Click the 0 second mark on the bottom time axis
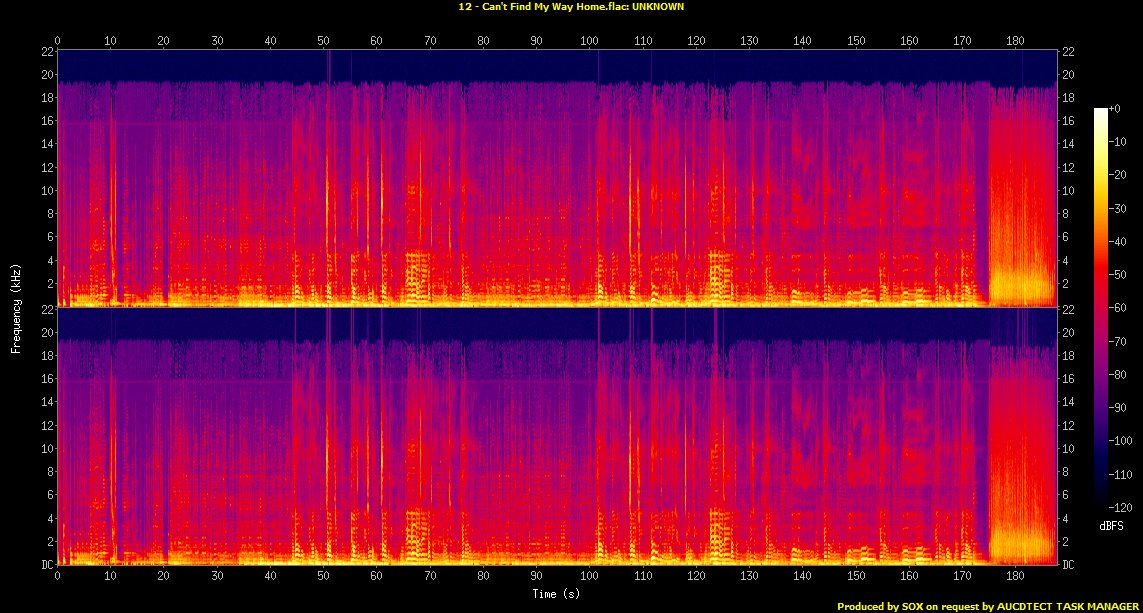Viewport: 1143px width, 613px height. point(58,577)
